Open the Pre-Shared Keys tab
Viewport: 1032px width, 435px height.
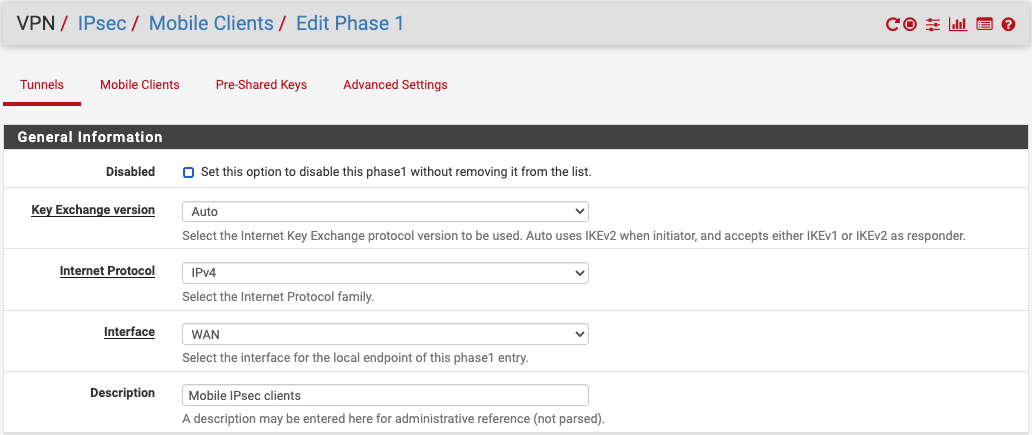261,85
